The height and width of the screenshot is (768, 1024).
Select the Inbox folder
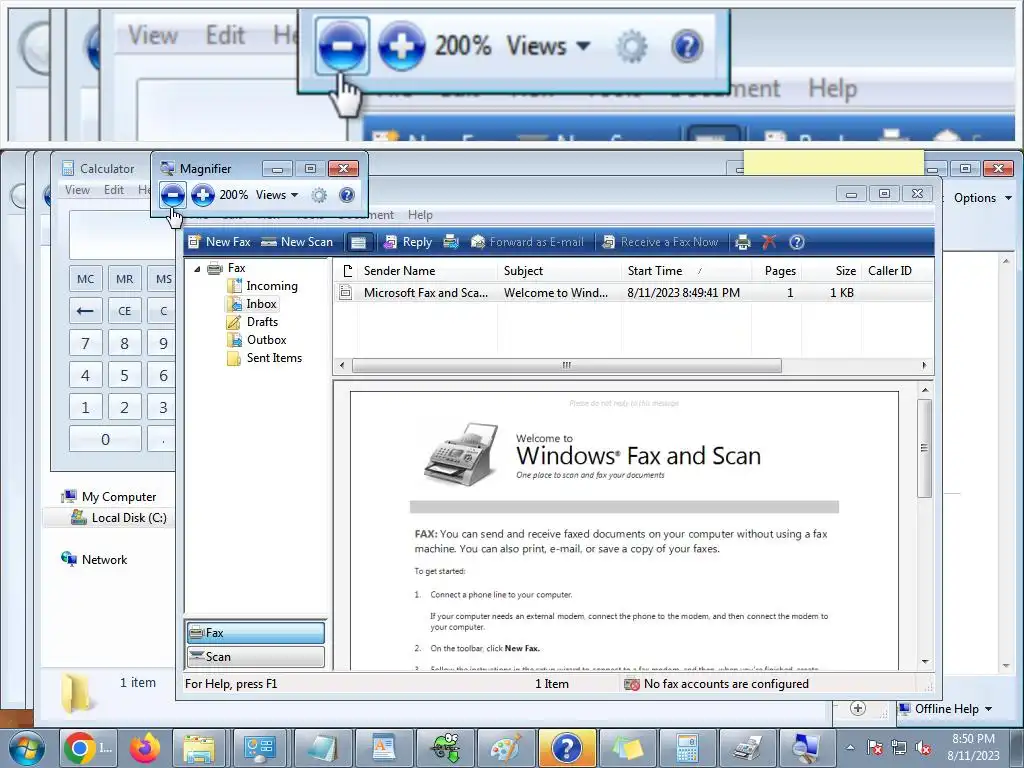[261, 304]
